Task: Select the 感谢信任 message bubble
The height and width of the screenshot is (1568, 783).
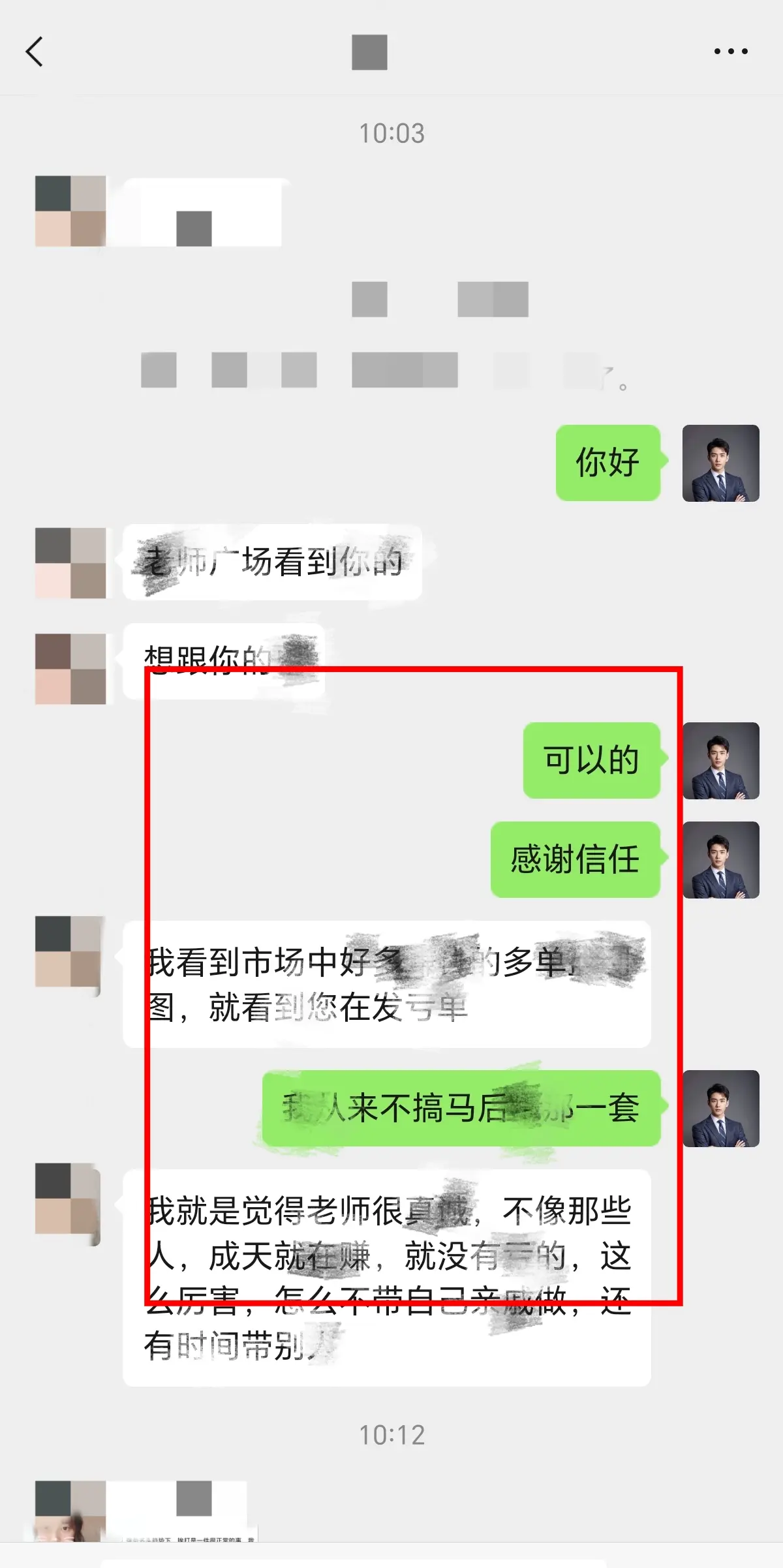Action: coord(576,859)
